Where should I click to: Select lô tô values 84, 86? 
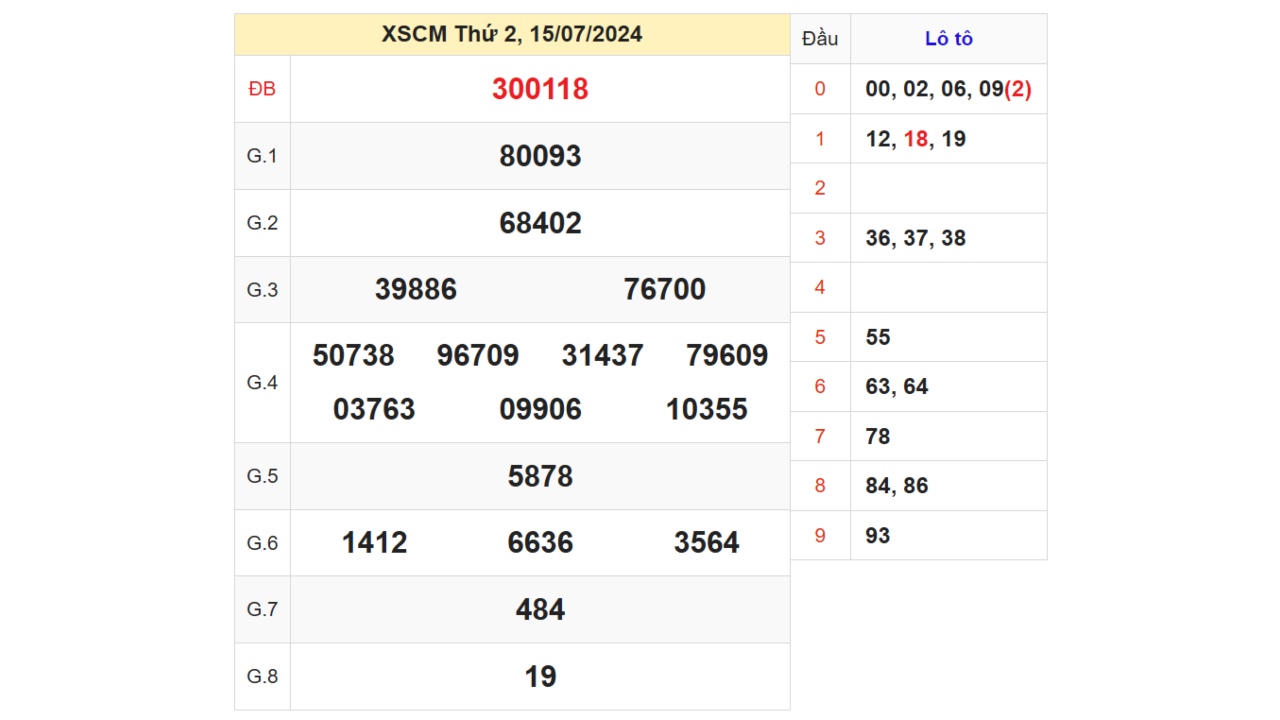coord(897,486)
